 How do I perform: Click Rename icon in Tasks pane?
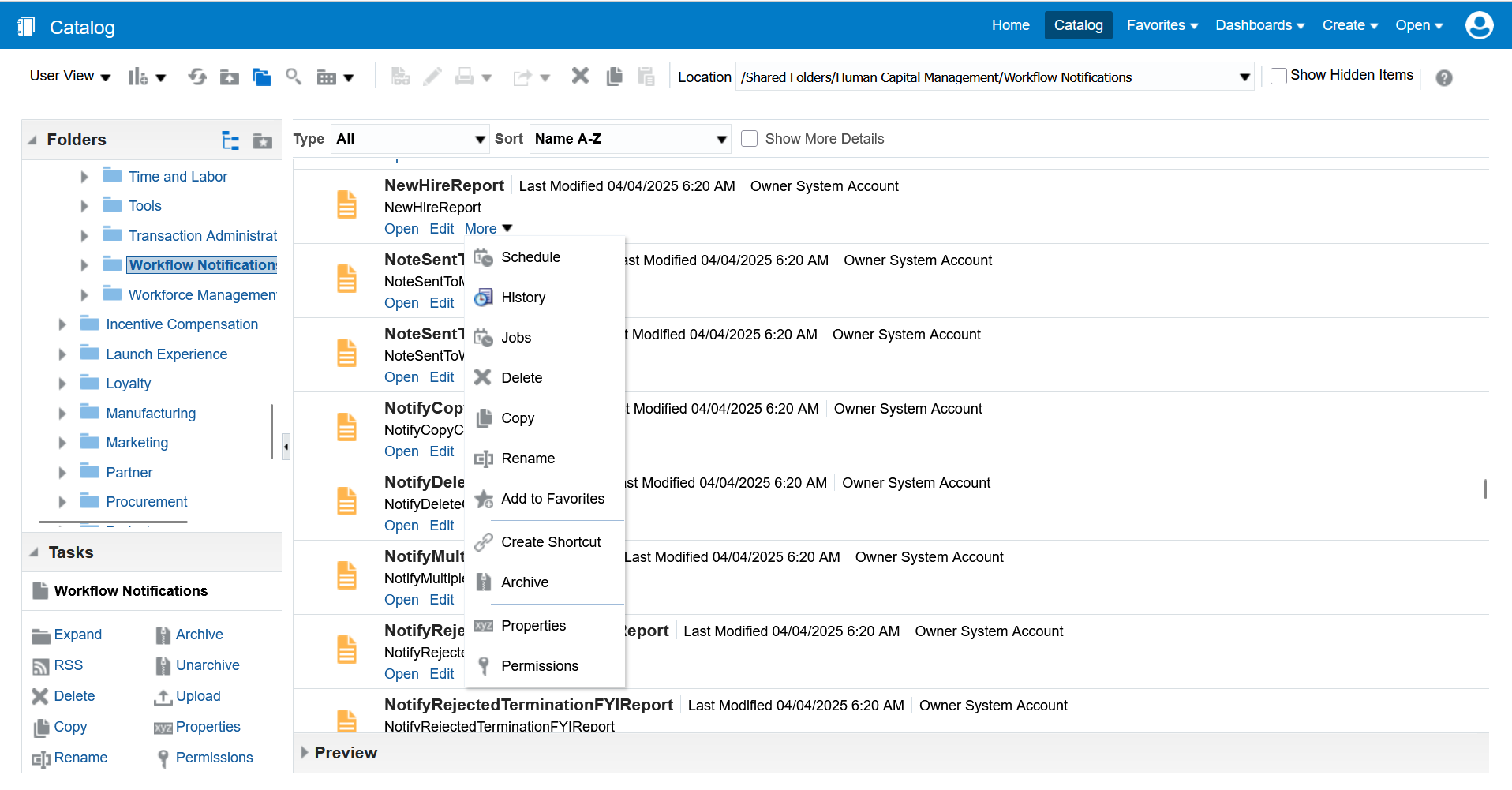(41, 758)
